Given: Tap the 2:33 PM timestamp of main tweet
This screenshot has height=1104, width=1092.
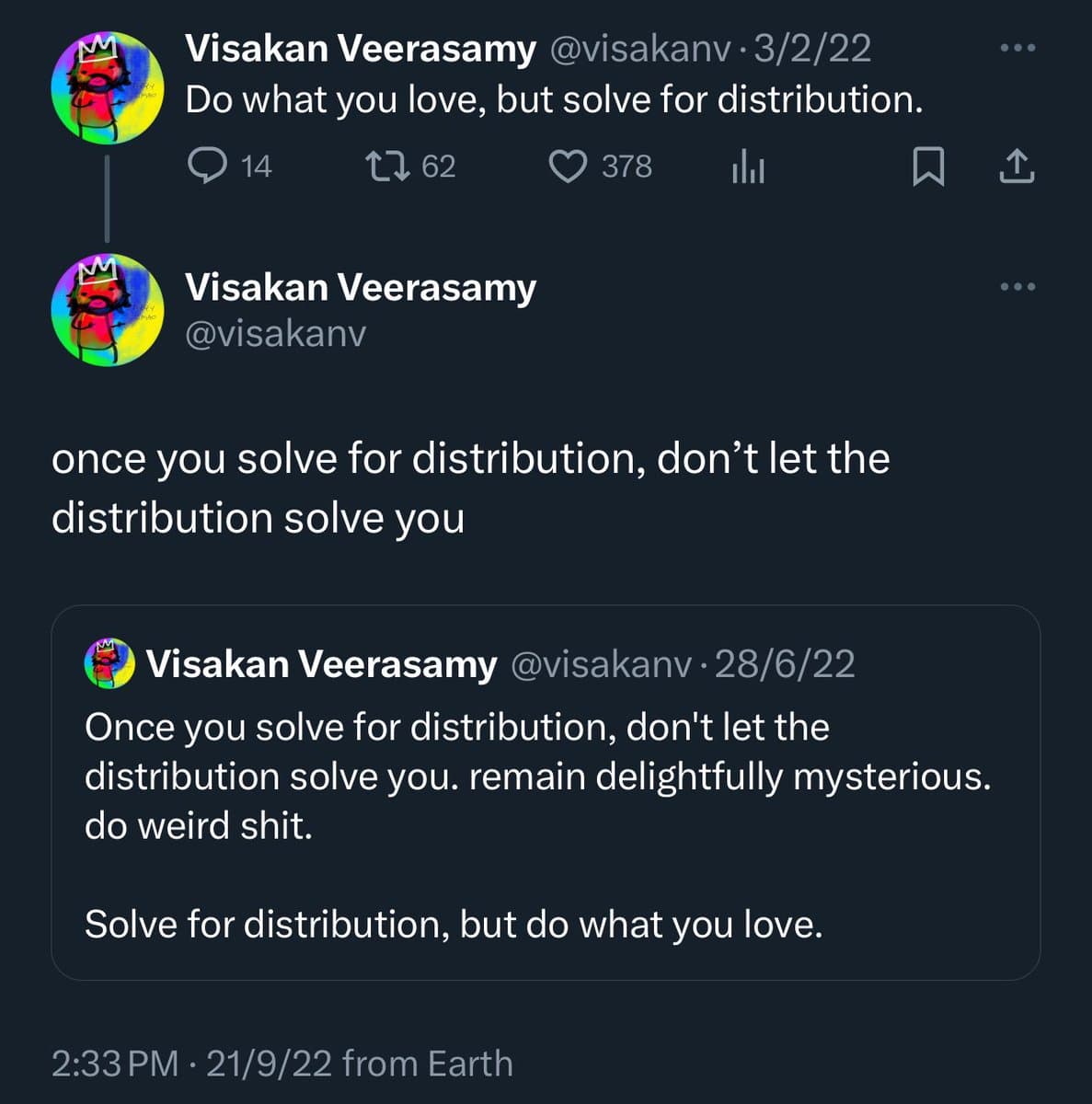Looking at the screenshot, I should [x=115, y=1064].
